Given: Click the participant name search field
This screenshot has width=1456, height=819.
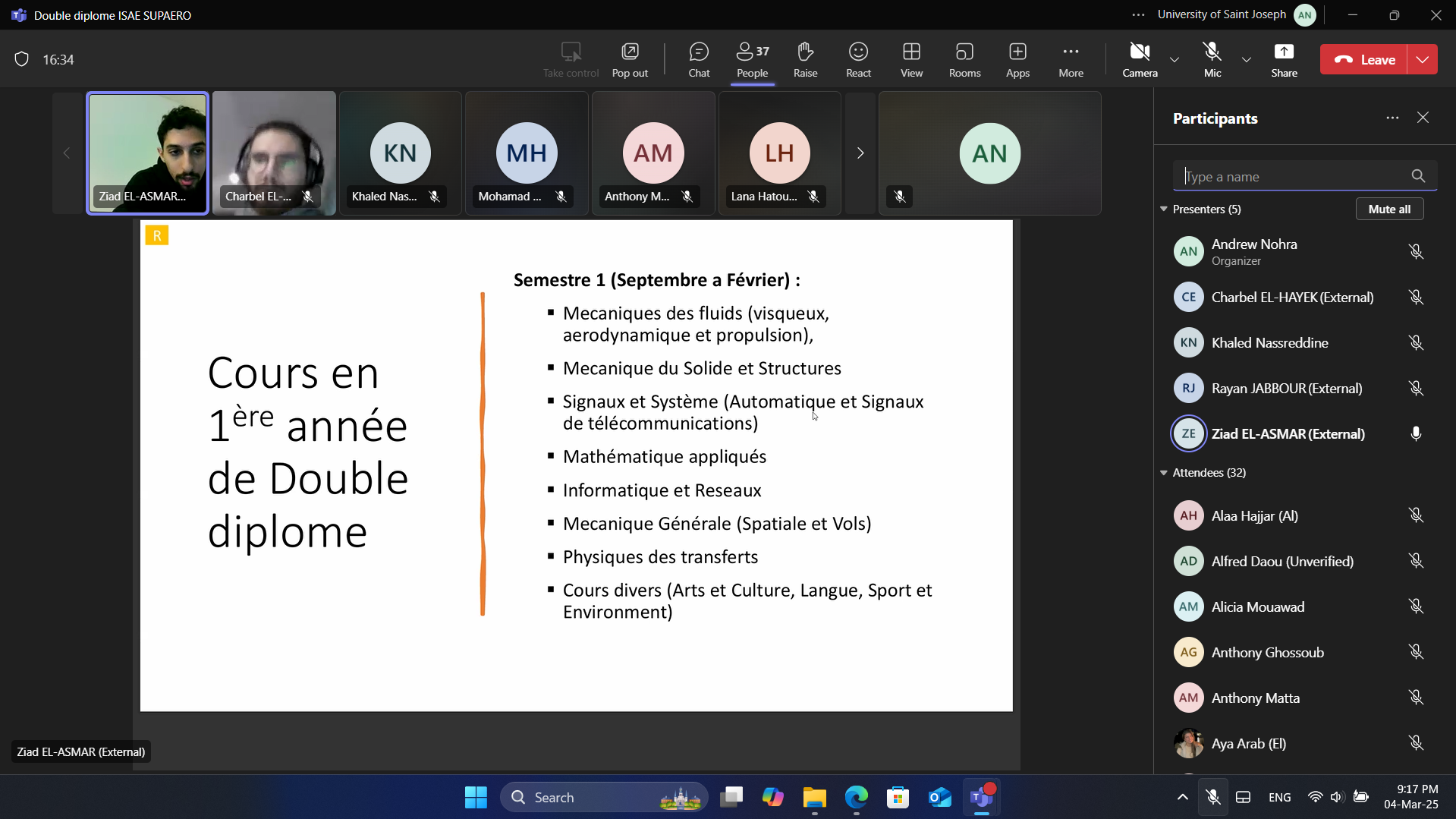Looking at the screenshot, I should [1294, 177].
